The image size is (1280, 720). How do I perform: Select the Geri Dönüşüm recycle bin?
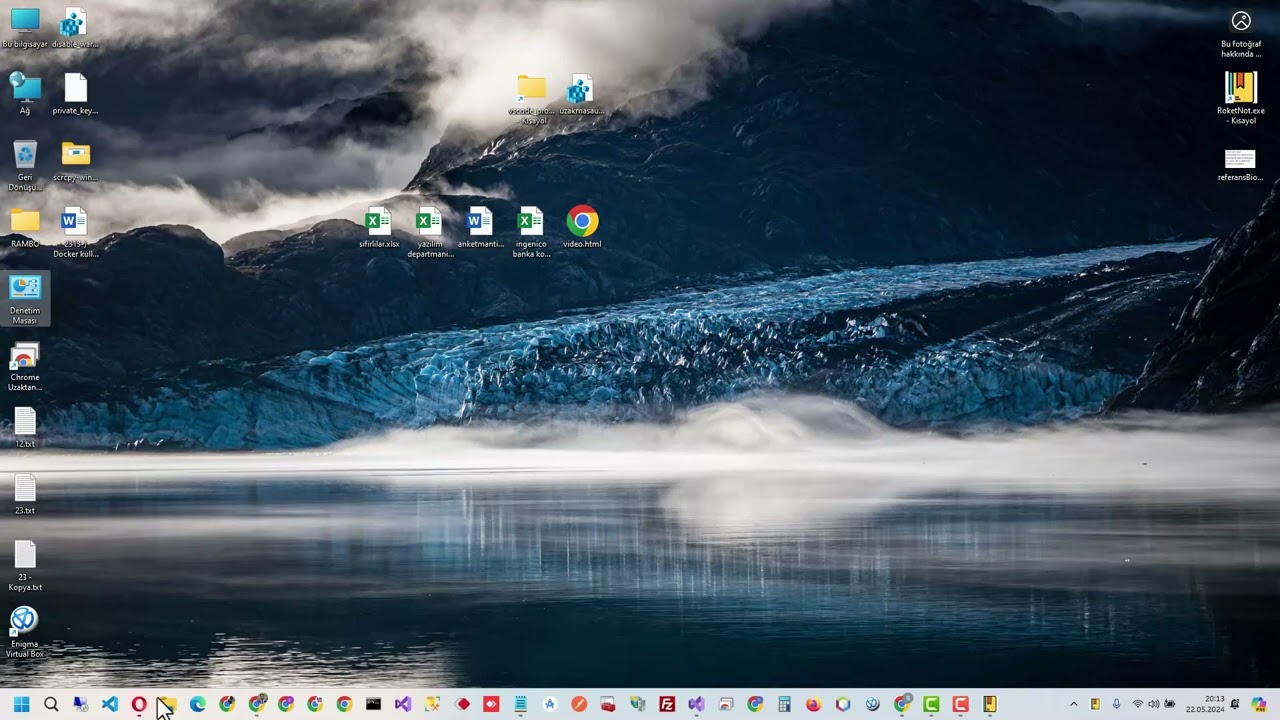(x=25, y=165)
